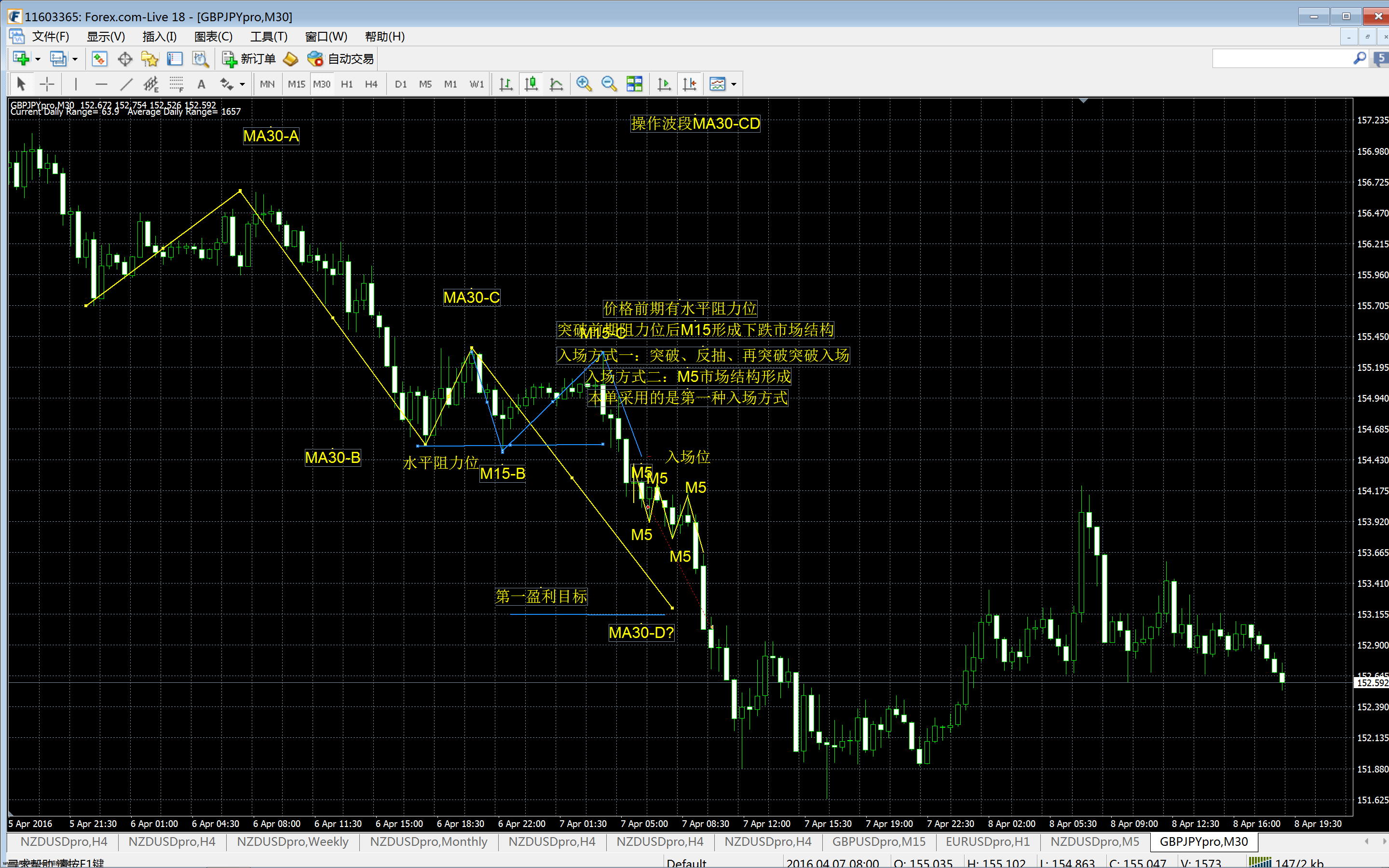
Task: Switch to M15 timeframe
Action: [x=296, y=84]
